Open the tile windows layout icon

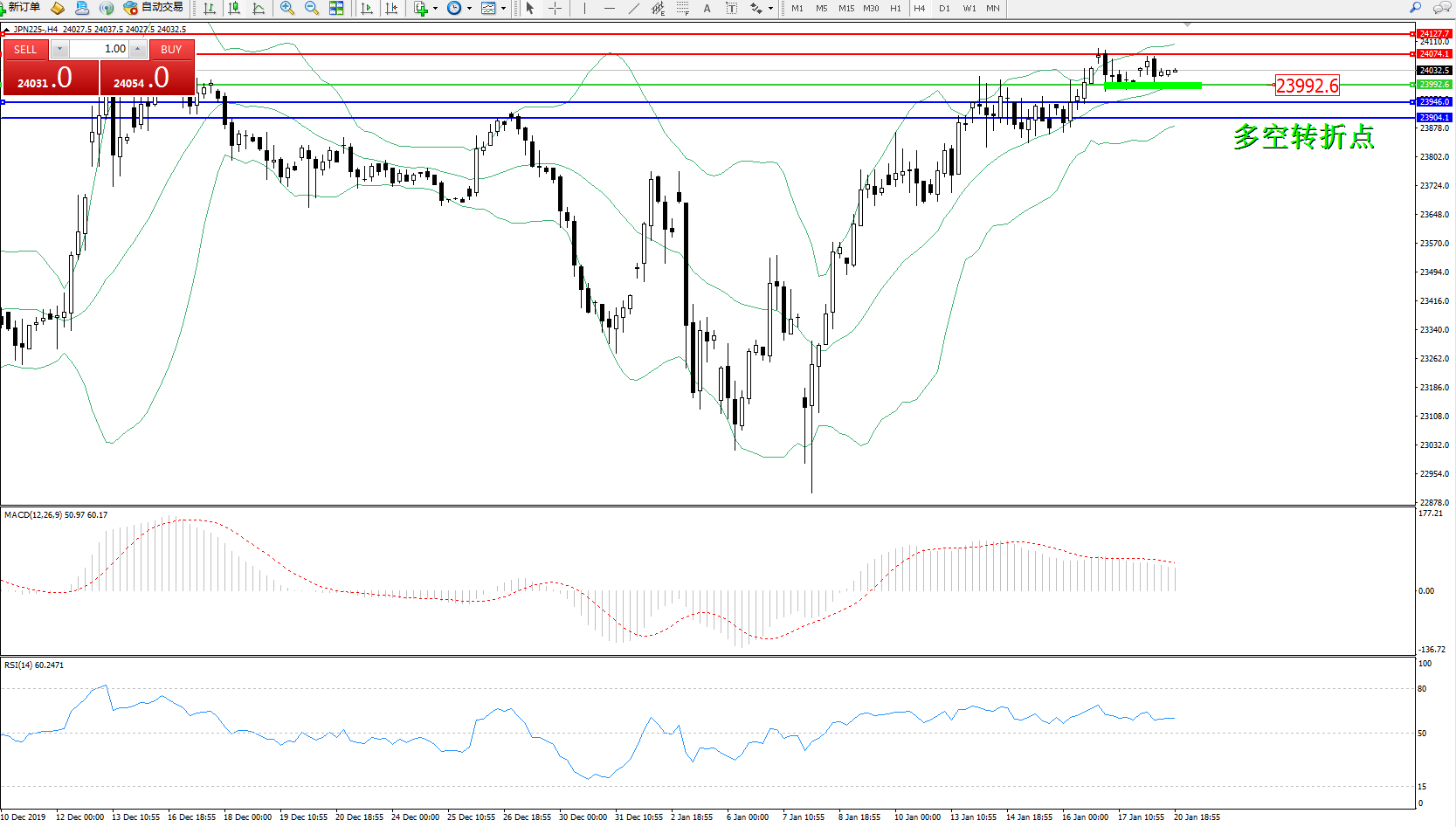point(336,8)
